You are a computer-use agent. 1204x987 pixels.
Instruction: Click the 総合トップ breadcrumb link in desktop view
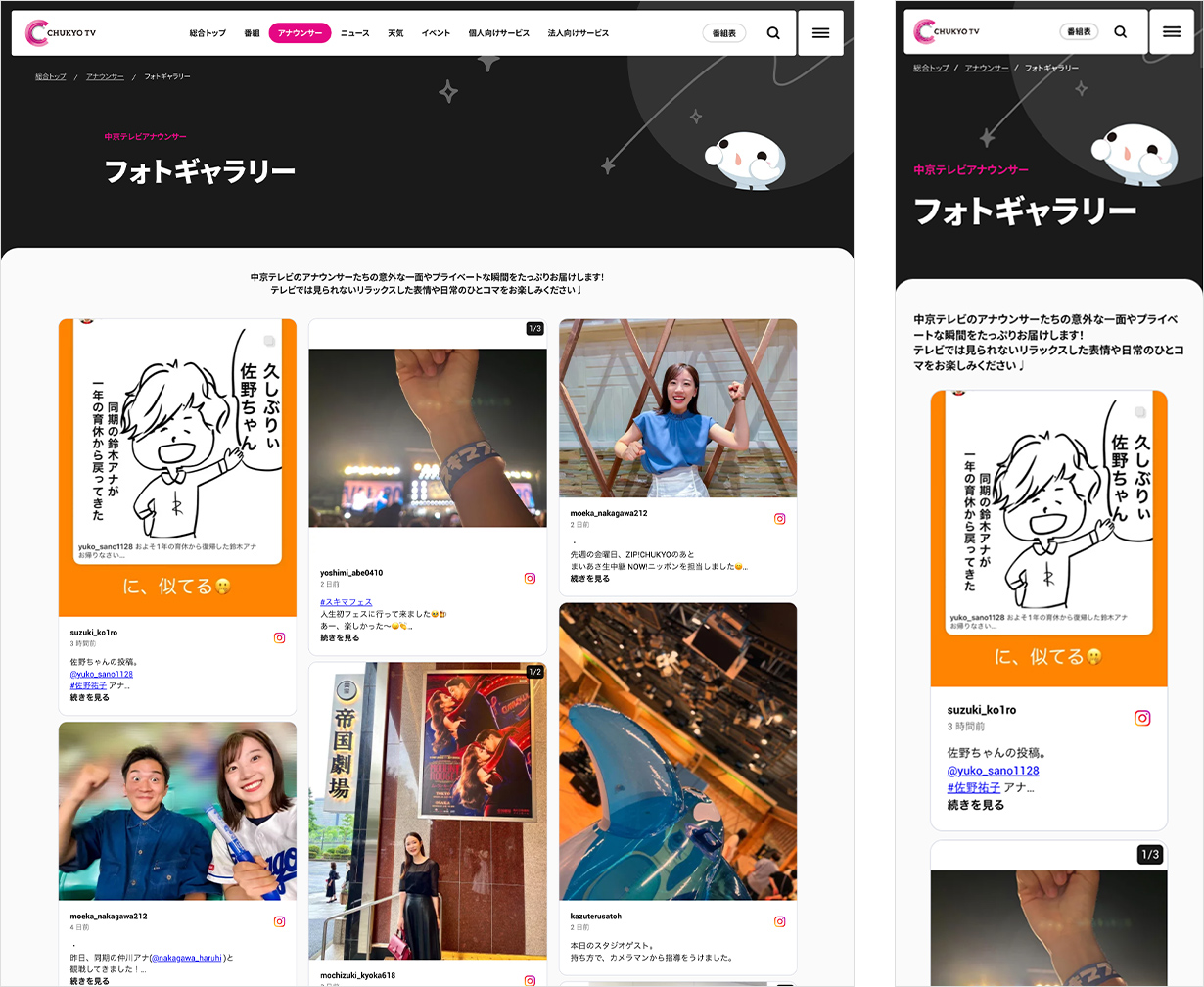coord(51,76)
